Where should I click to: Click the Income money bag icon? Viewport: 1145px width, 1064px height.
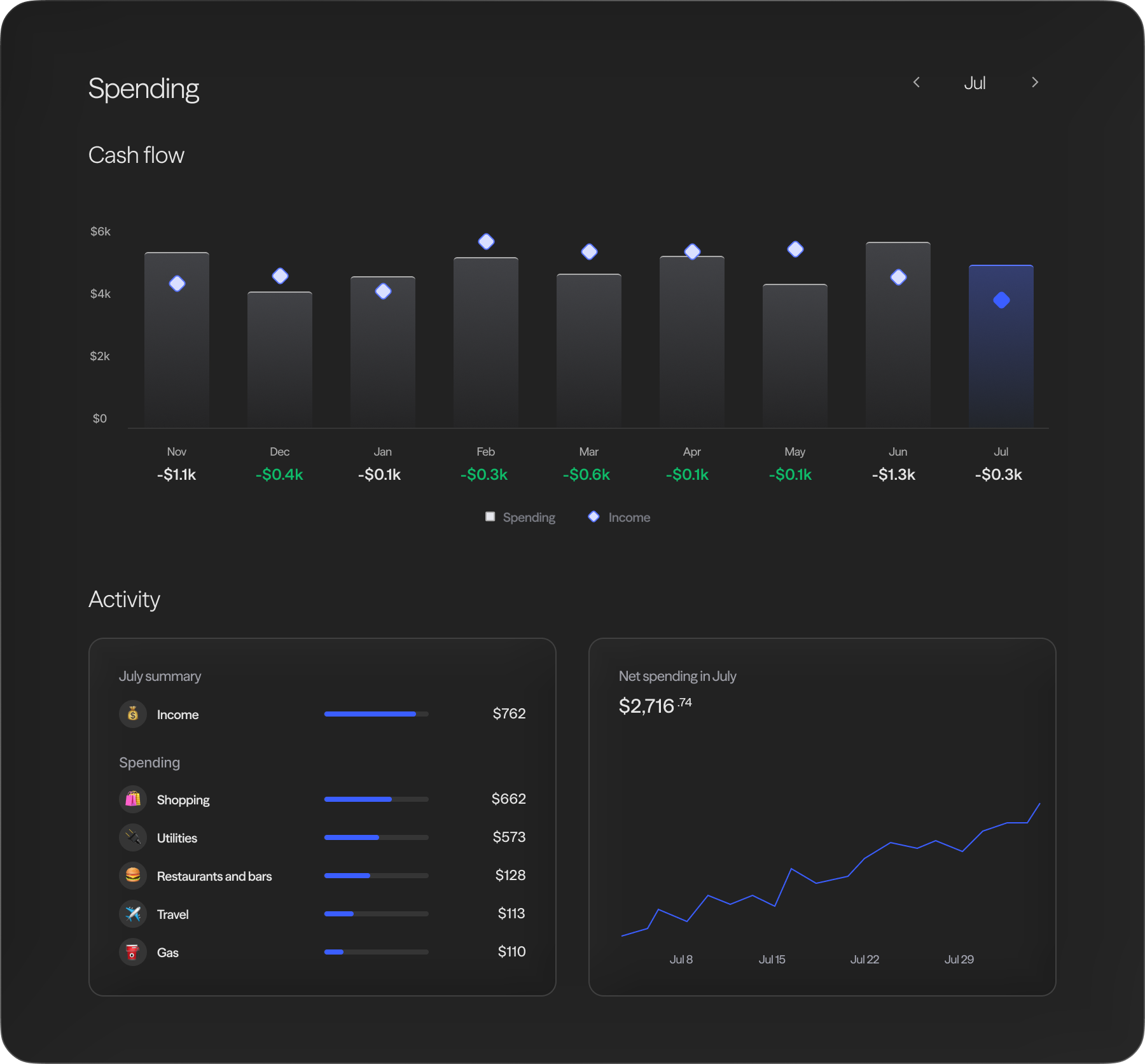pyautogui.click(x=133, y=714)
